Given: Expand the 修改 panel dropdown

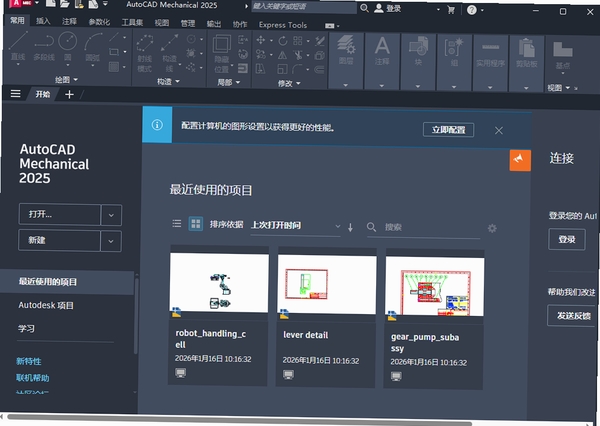Looking at the screenshot, I should (x=289, y=83).
